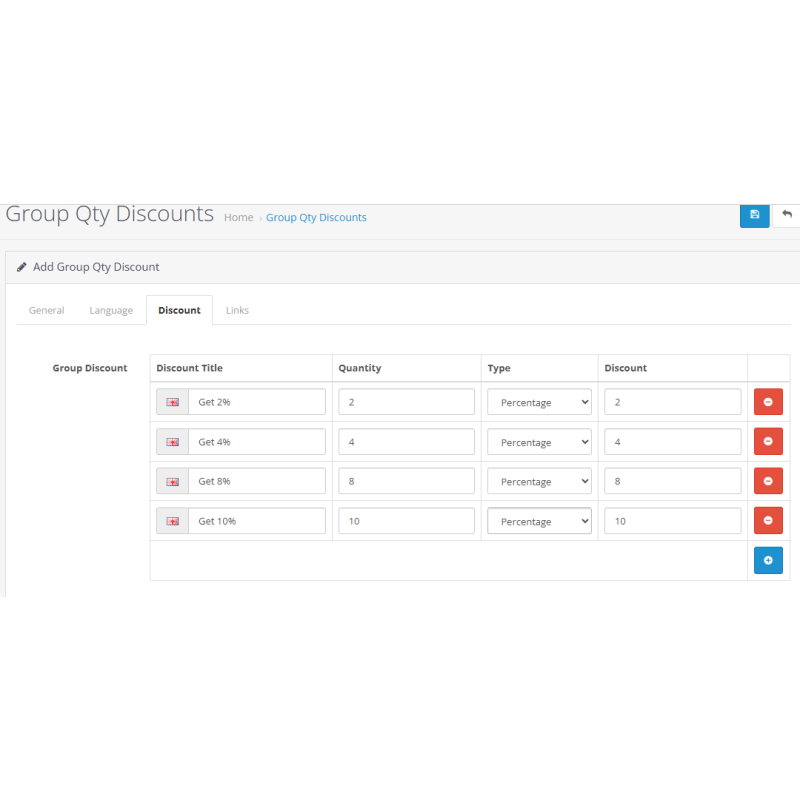Screen dimensions: 800x800
Task: Delete the Get 8% discount row
Action: coord(768,481)
